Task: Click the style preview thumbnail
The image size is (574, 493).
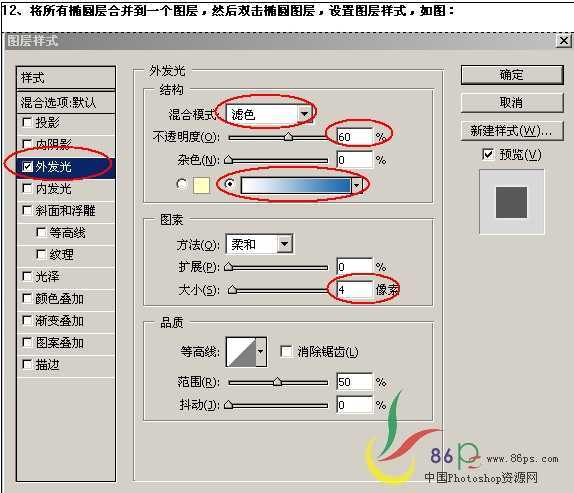Action: [x=511, y=202]
